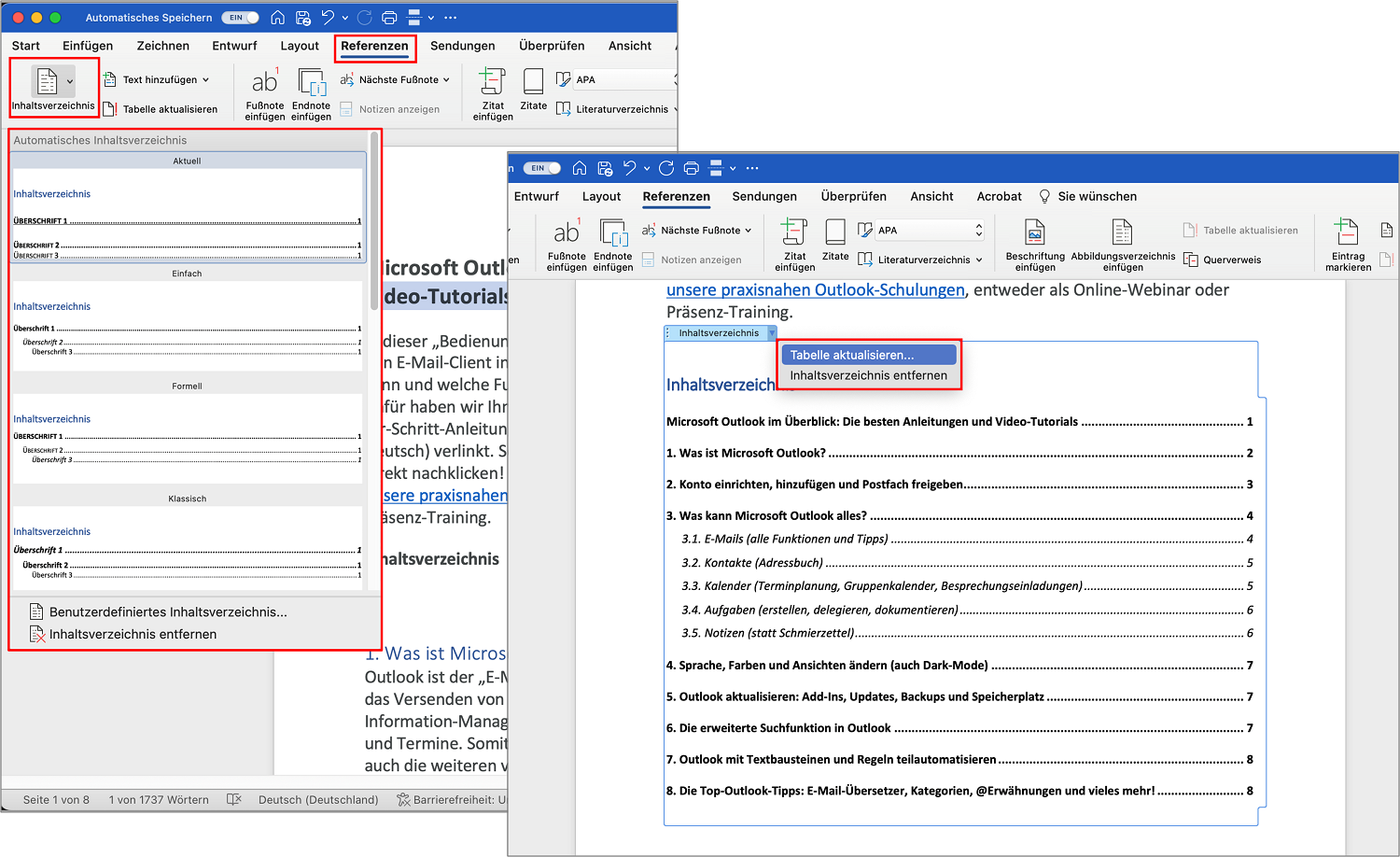Select the Einfach table of contents thumbnail
Screen dimensions: 1400x857
[x=187, y=319]
